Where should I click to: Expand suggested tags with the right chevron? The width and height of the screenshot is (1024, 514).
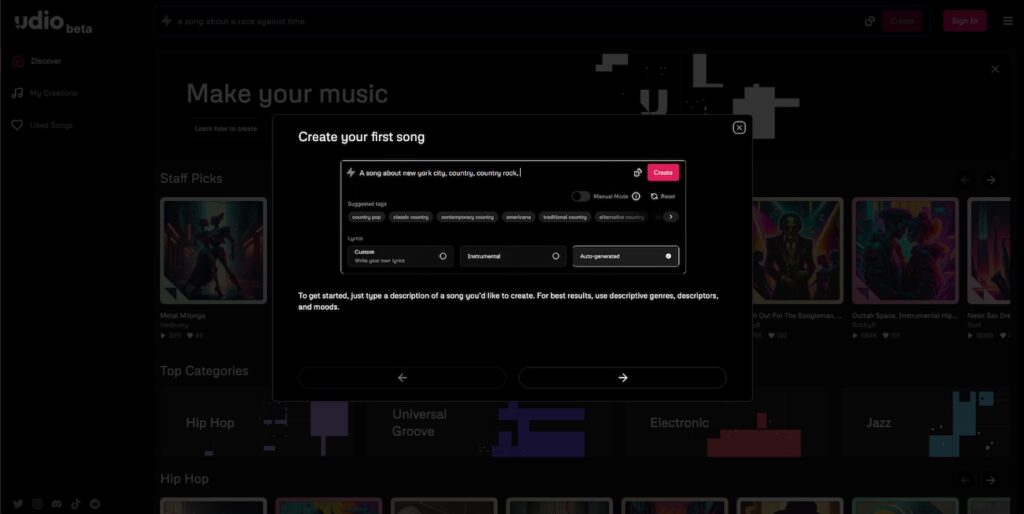[670, 216]
